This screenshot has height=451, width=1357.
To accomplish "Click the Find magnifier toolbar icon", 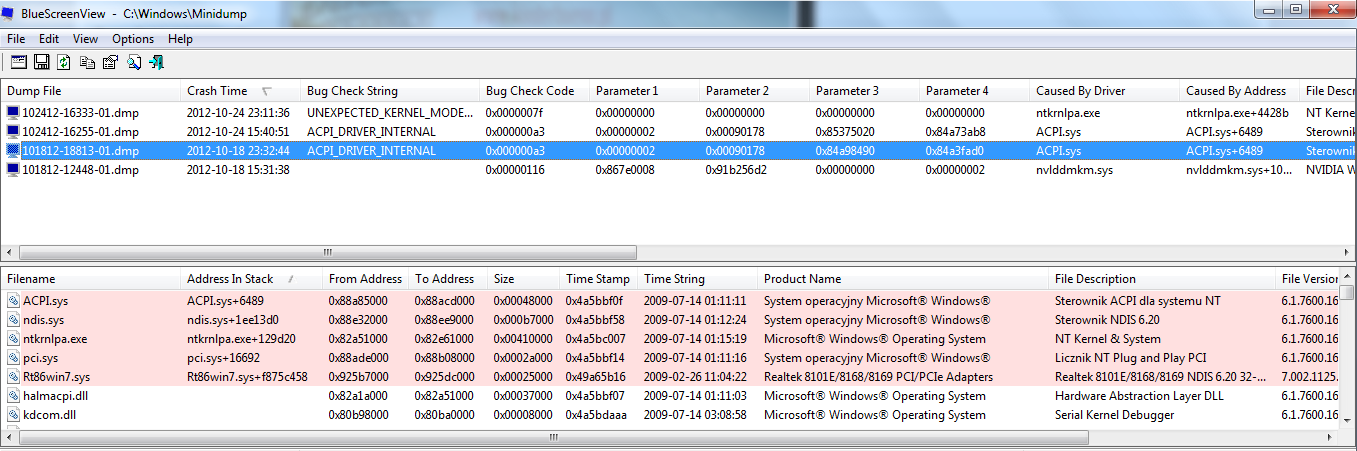I will (x=133, y=62).
